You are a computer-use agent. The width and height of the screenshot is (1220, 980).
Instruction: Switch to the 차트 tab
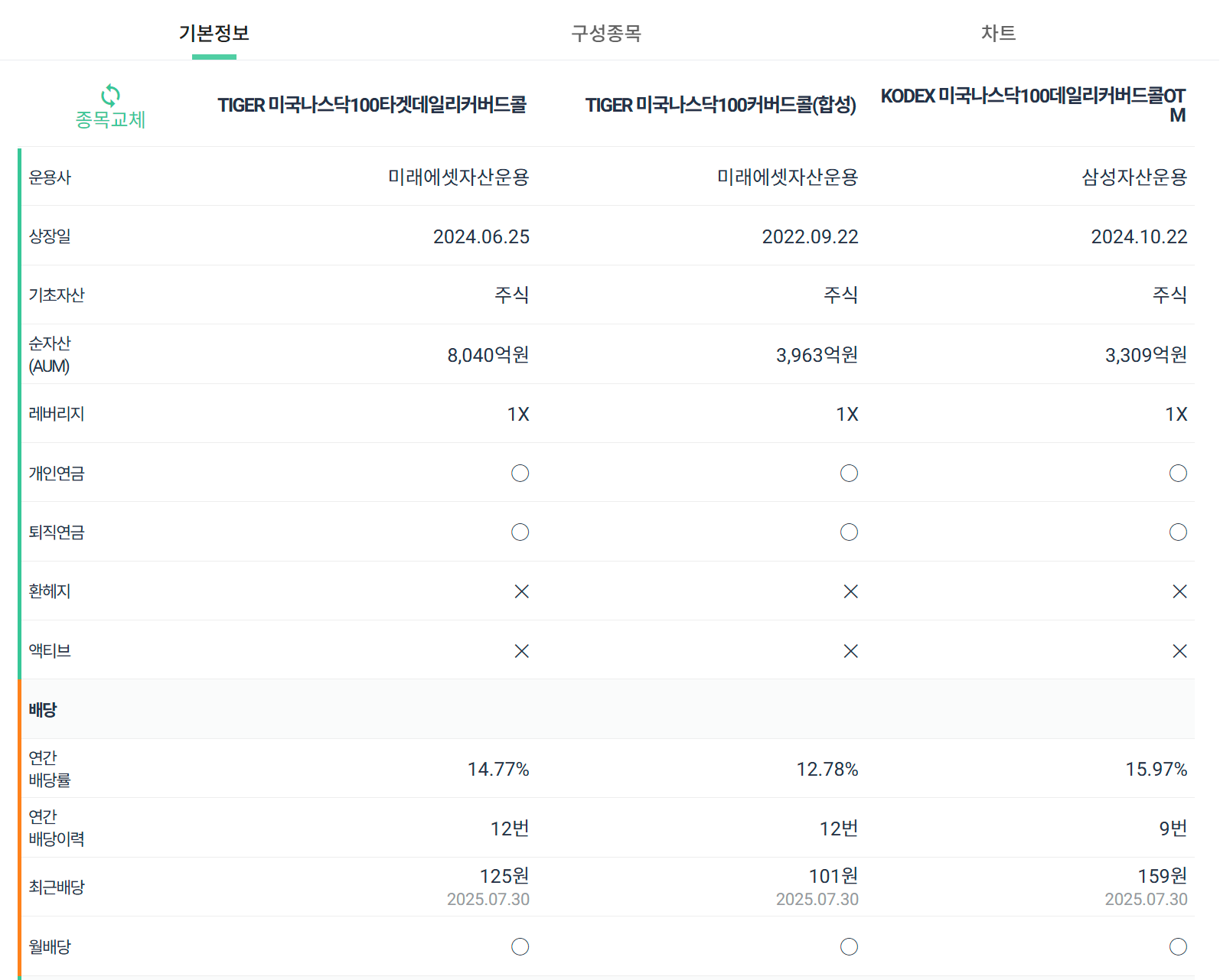pos(999,33)
